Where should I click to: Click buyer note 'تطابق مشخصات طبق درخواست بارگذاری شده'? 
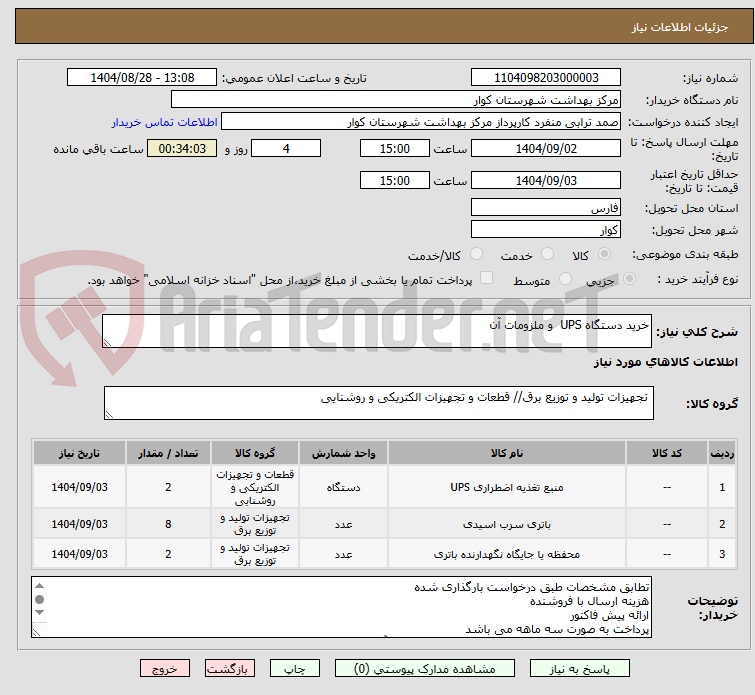pyautogui.click(x=532, y=587)
